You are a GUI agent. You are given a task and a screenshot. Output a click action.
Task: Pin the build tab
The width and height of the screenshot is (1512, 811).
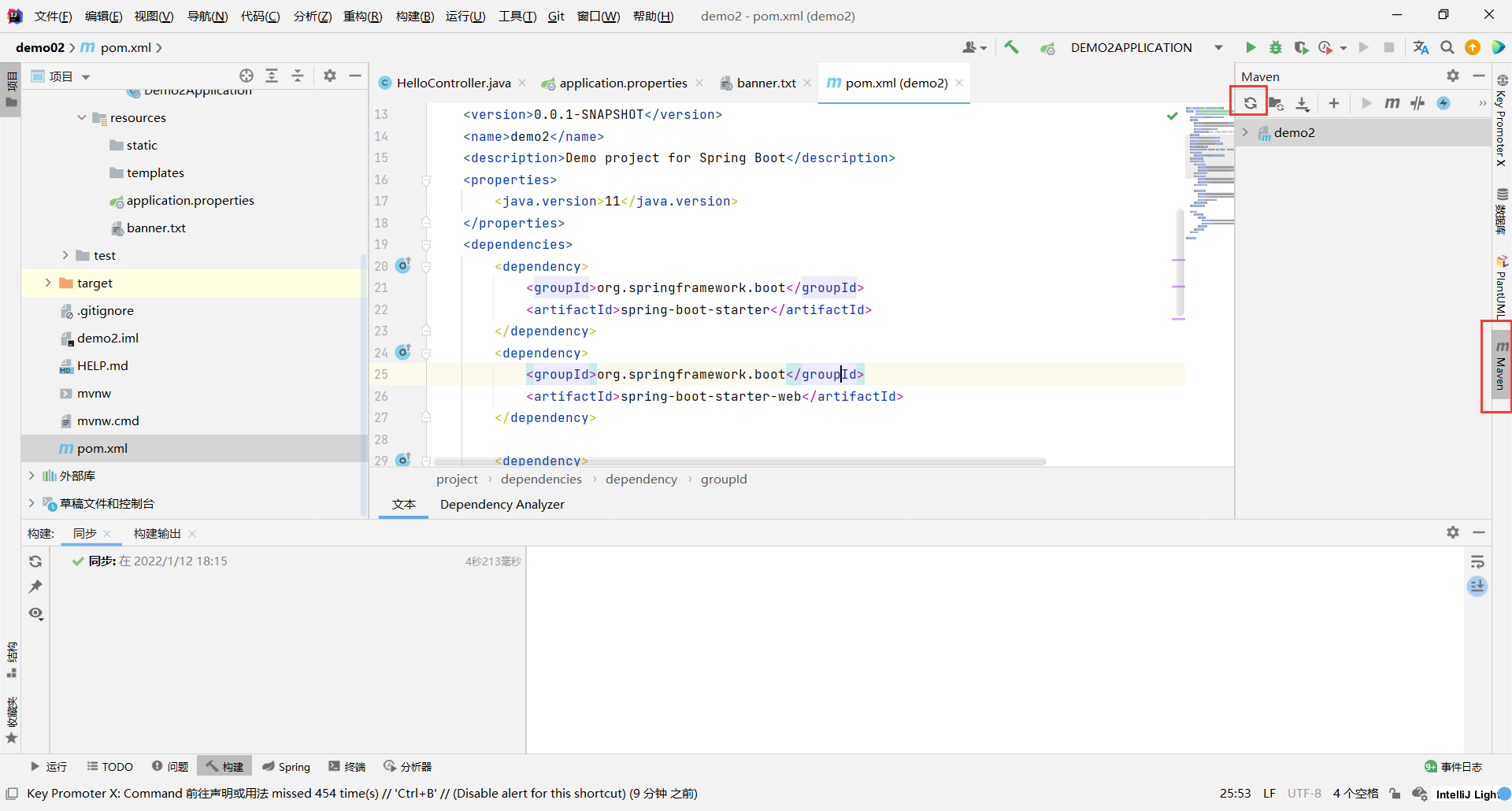click(x=35, y=587)
